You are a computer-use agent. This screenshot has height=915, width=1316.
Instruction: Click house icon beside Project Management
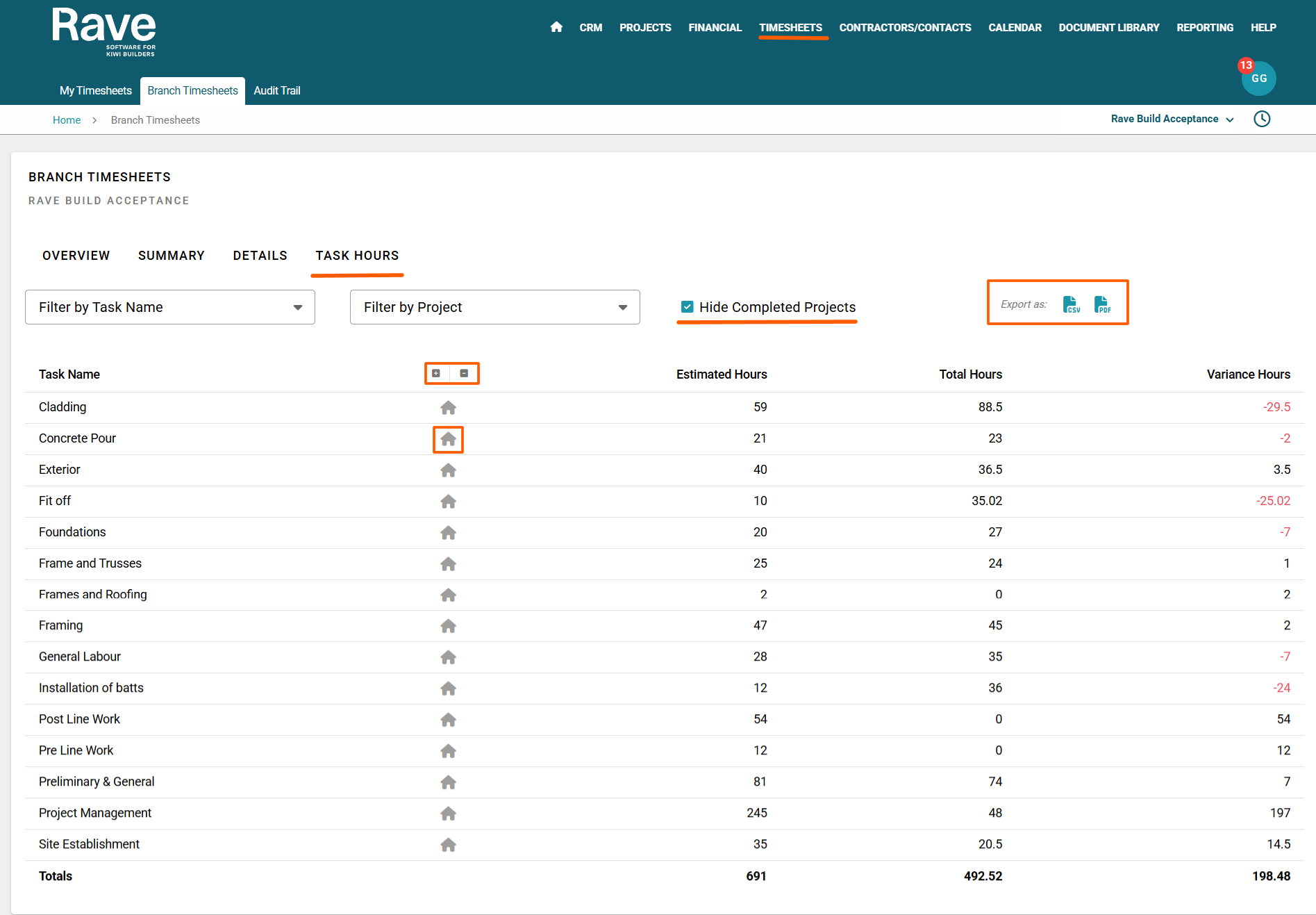448,814
